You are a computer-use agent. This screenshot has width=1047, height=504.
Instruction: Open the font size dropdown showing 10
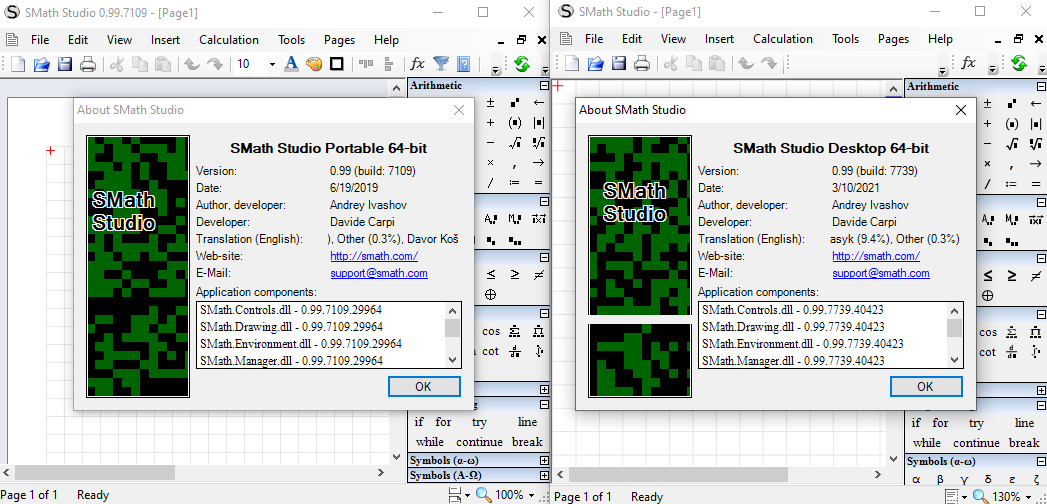click(x=271, y=64)
